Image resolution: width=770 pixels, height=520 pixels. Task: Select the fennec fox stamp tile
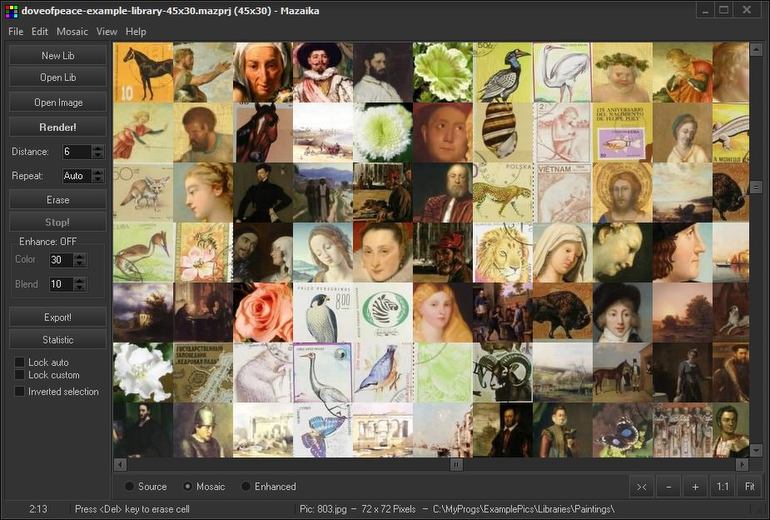[143, 192]
